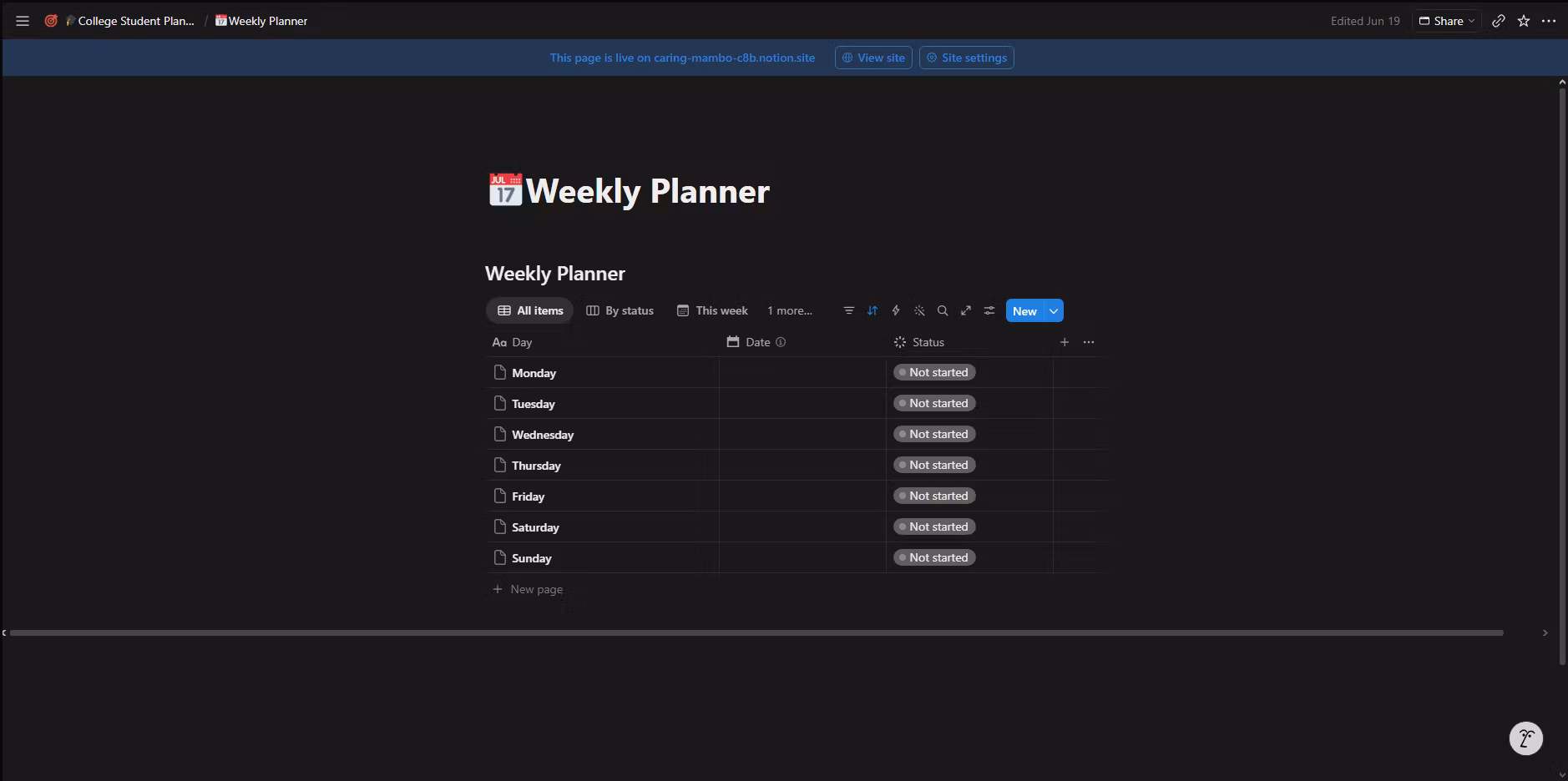Click Friday's empty Date cell
Screen dimensions: 1568x781
(802, 496)
